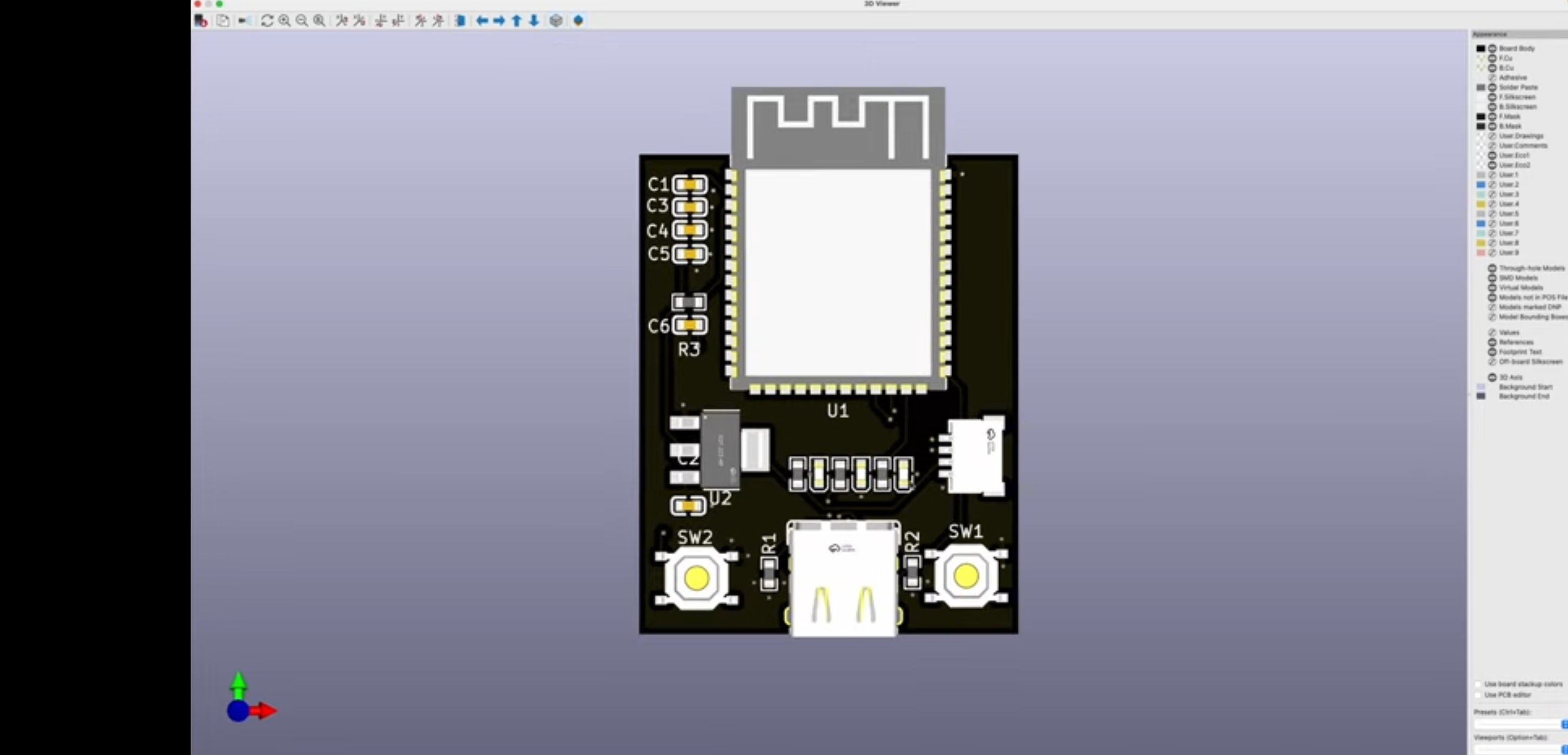The height and width of the screenshot is (755, 1568).
Task: Change Background Start color
Action: point(1481,387)
